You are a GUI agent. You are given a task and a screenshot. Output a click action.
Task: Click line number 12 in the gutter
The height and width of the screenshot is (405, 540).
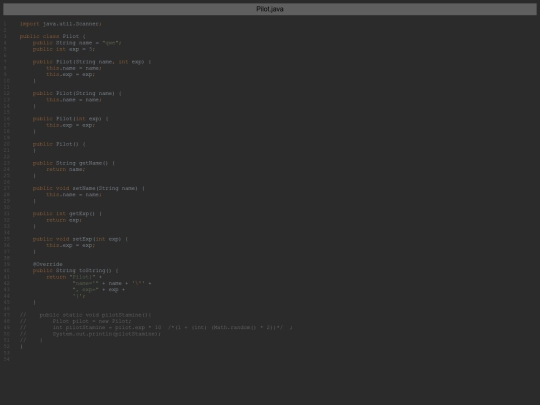(7, 93)
